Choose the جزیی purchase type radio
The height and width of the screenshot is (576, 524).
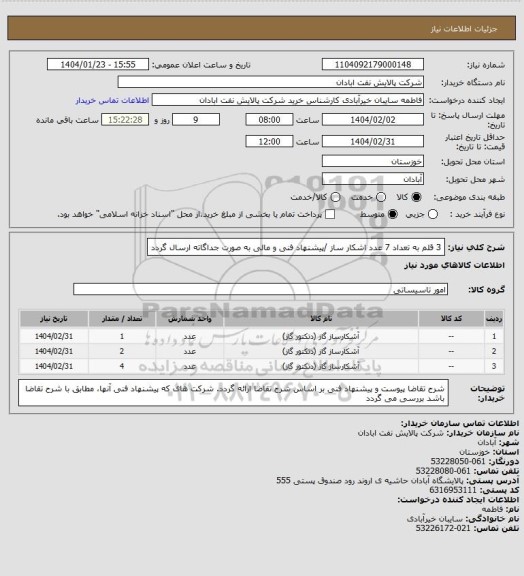click(433, 214)
